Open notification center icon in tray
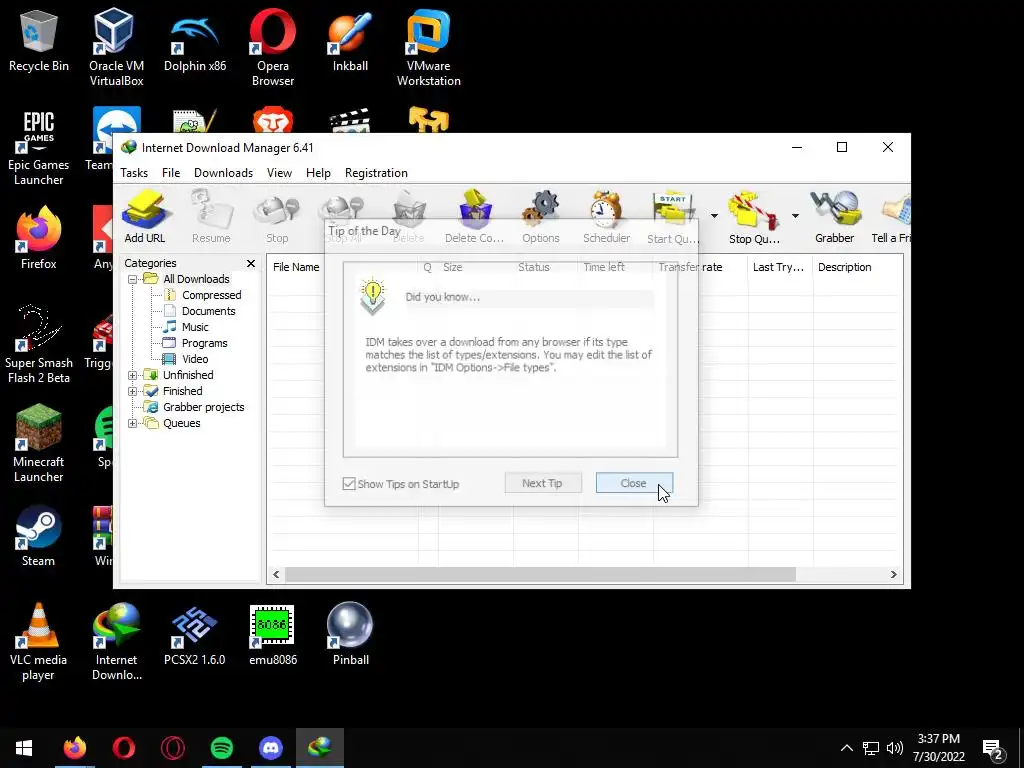The height and width of the screenshot is (768, 1024). [x=993, y=748]
